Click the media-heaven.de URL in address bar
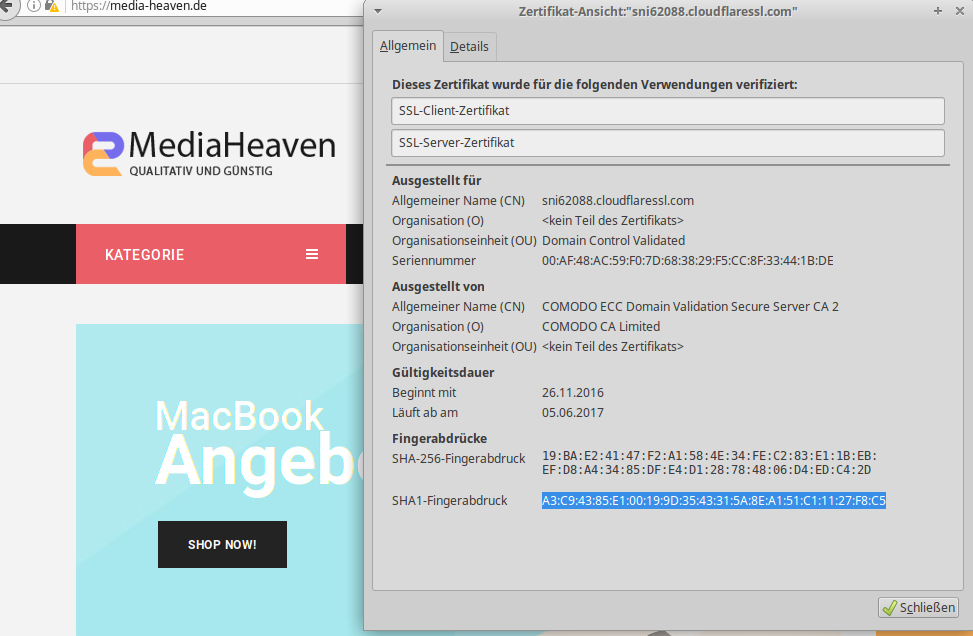This screenshot has width=973, height=636. pos(138,6)
